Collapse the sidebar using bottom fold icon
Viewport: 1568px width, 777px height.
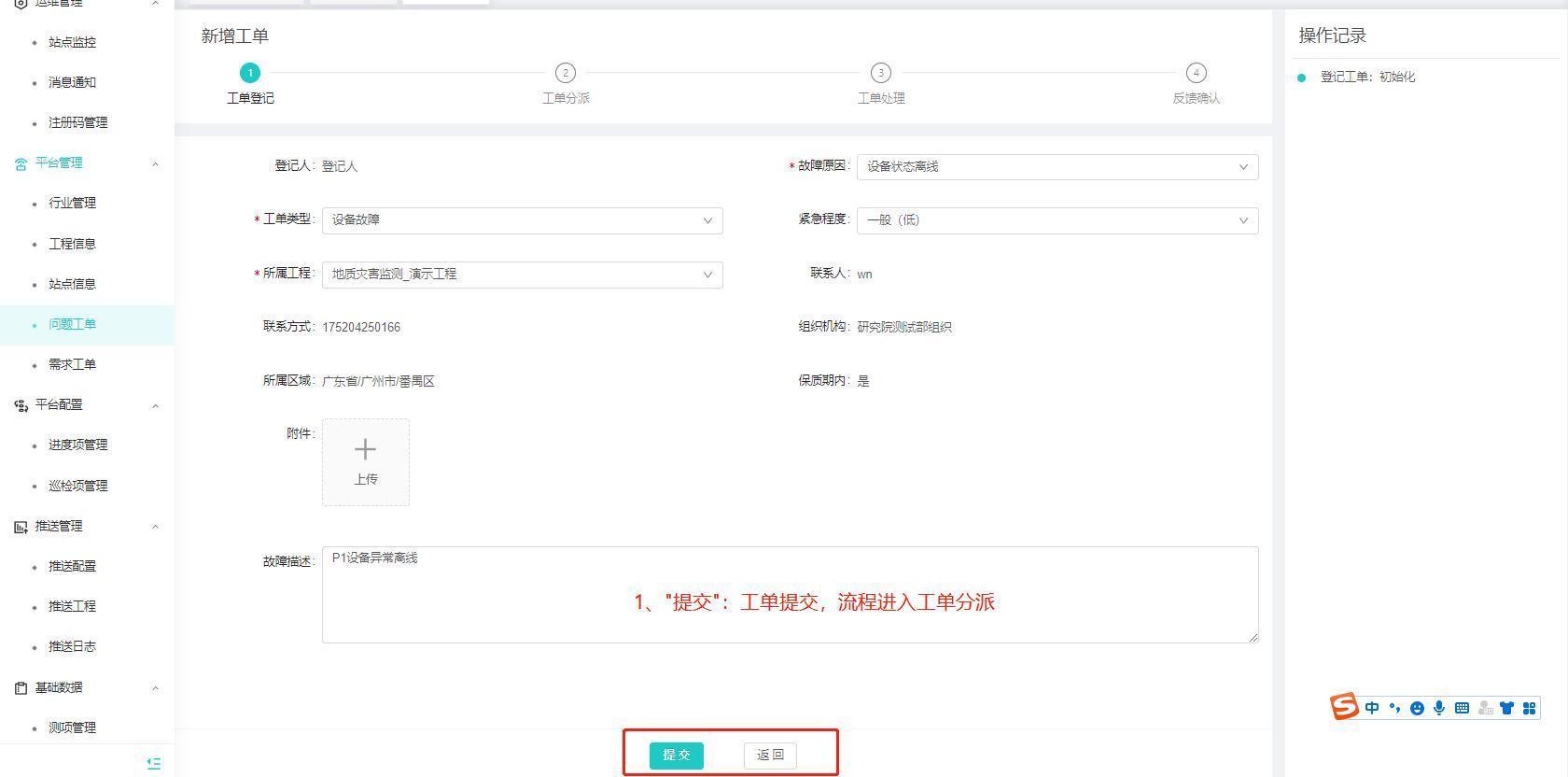[x=154, y=763]
